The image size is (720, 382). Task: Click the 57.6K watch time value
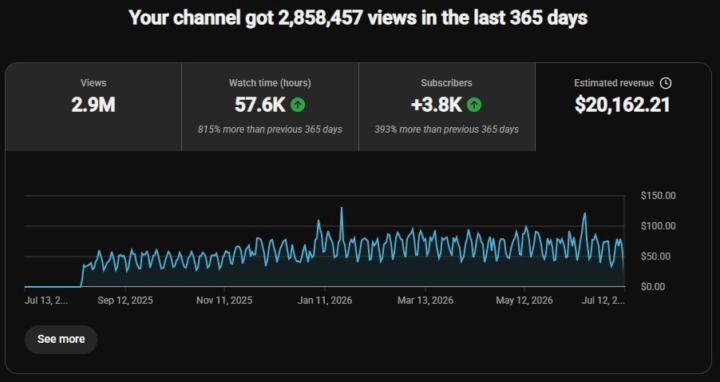(x=260, y=105)
